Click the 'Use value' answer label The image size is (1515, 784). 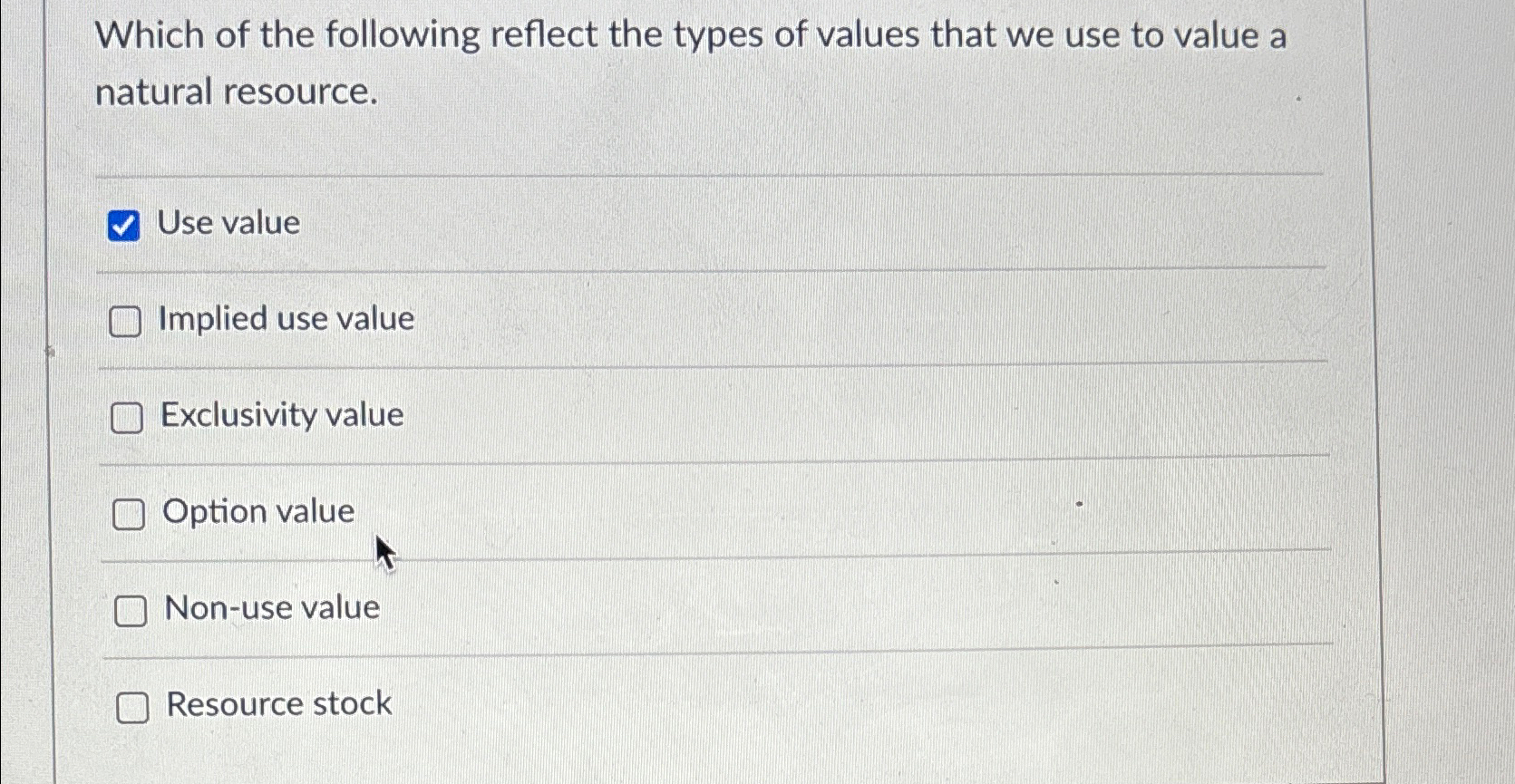[228, 223]
